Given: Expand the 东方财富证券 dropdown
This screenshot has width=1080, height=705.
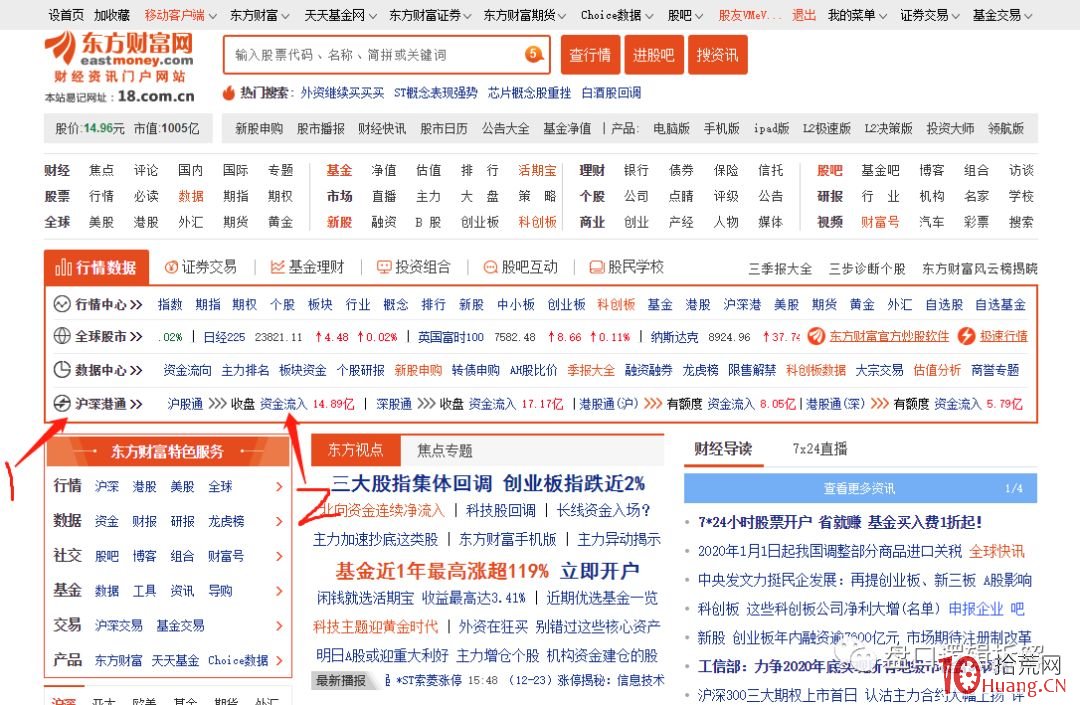Looking at the screenshot, I should point(467,16).
